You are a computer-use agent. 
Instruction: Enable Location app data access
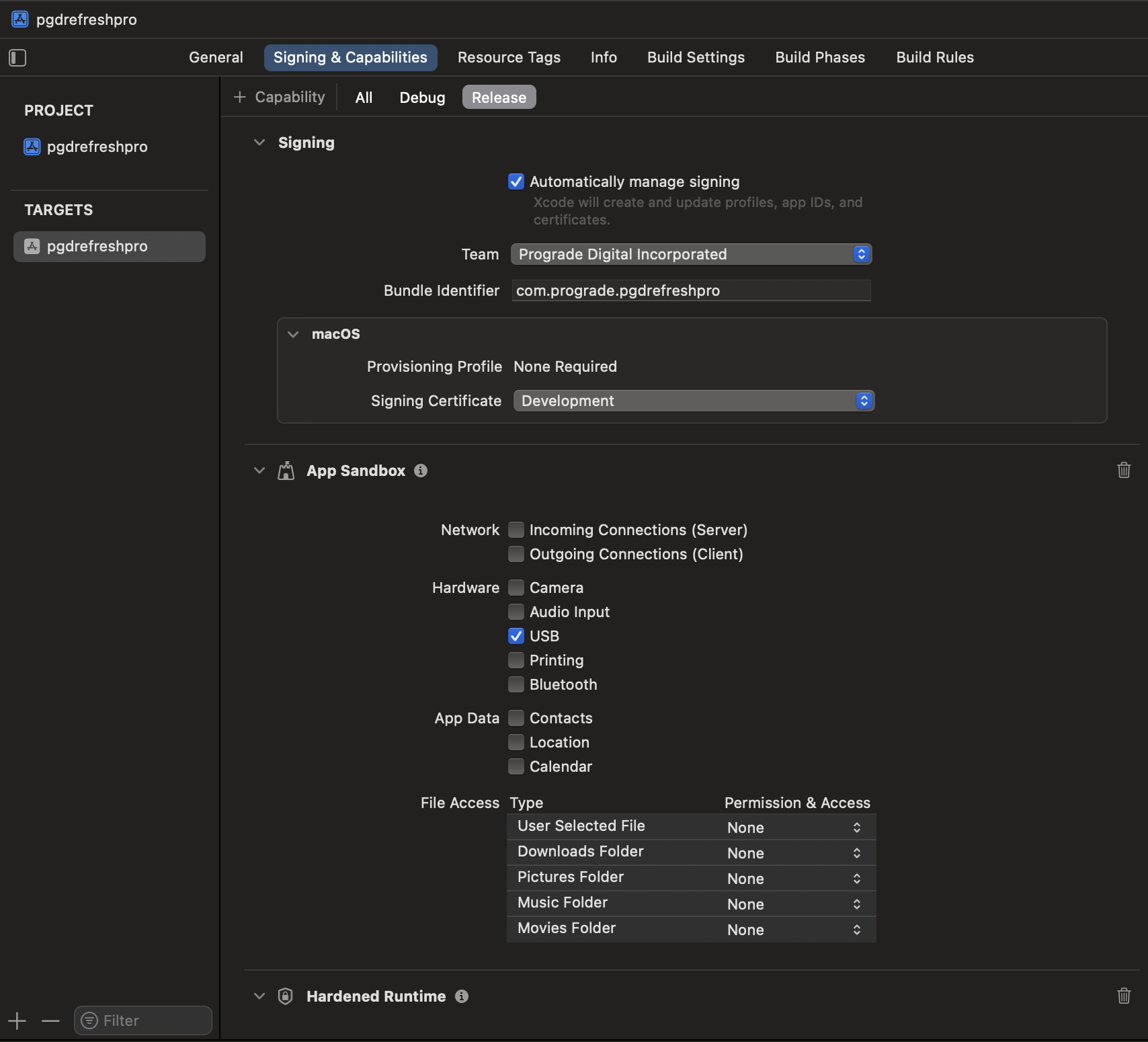[x=516, y=742]
